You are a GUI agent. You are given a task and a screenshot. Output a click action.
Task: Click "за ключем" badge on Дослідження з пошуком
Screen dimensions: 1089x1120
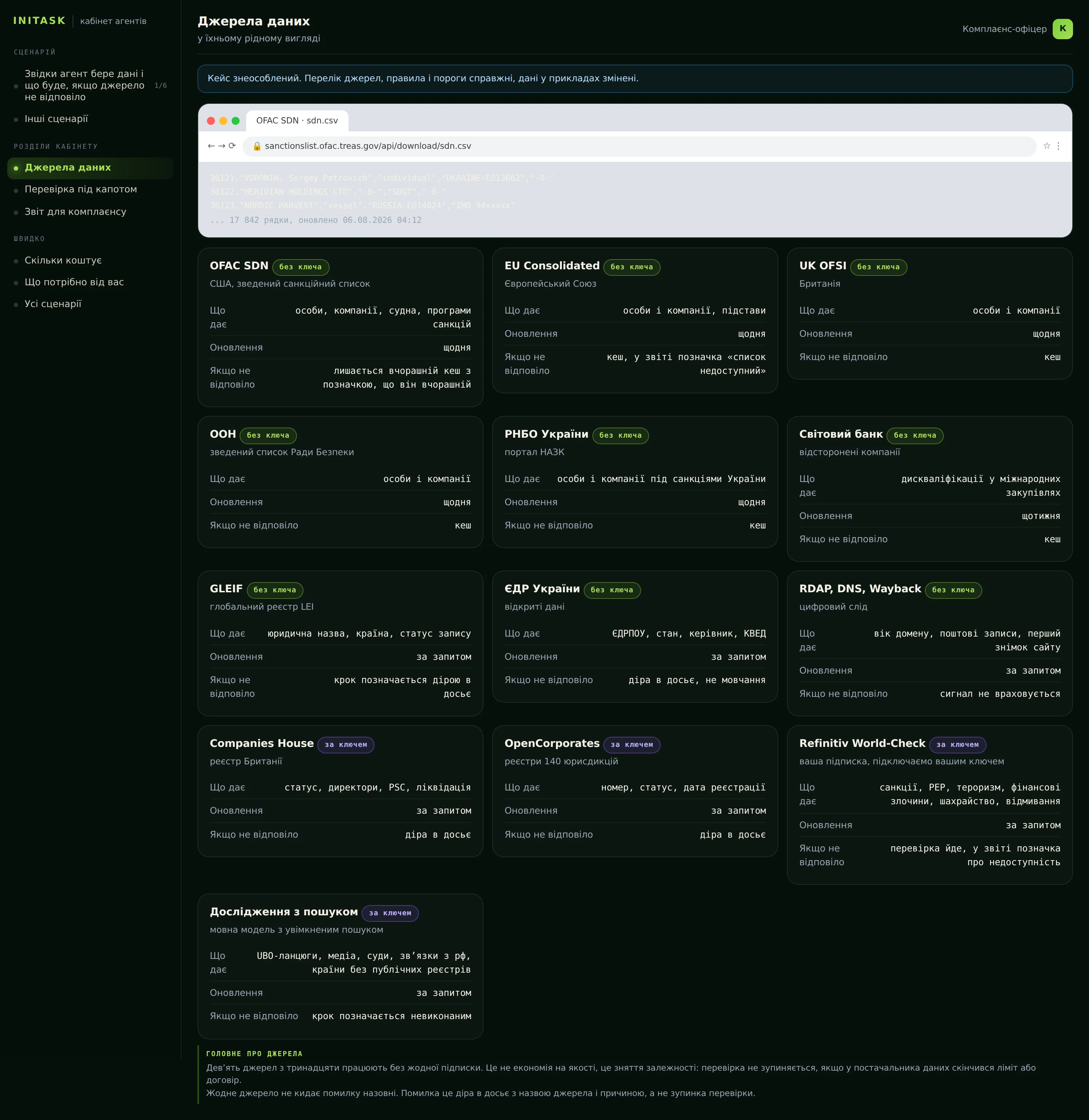[x=390, y=913]
